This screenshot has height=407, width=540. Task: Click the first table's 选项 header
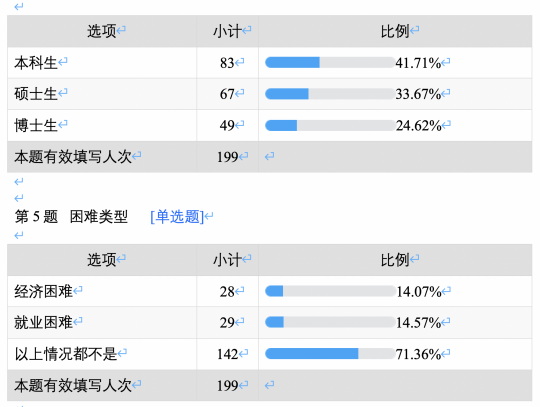[102, 31]
